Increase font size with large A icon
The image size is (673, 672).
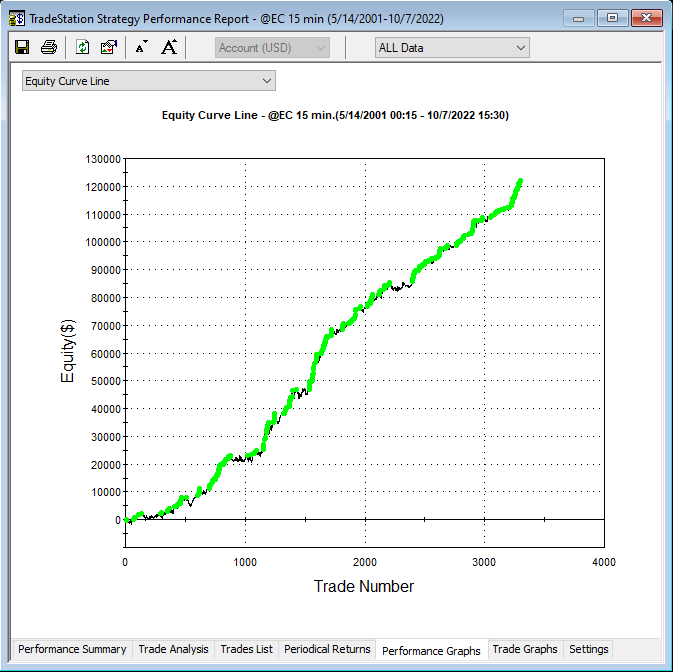coord(169,47)
